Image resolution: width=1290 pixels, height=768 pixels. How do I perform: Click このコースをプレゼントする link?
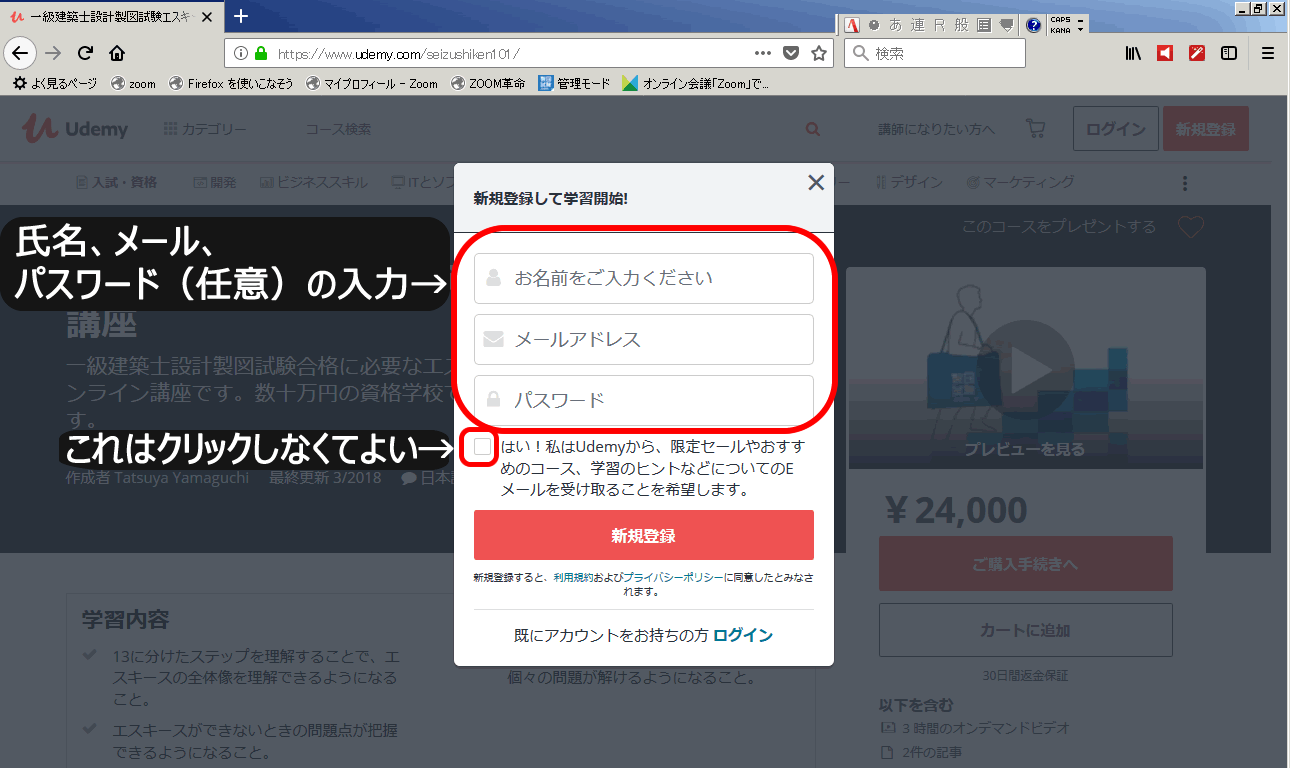tap(1059, 227)
